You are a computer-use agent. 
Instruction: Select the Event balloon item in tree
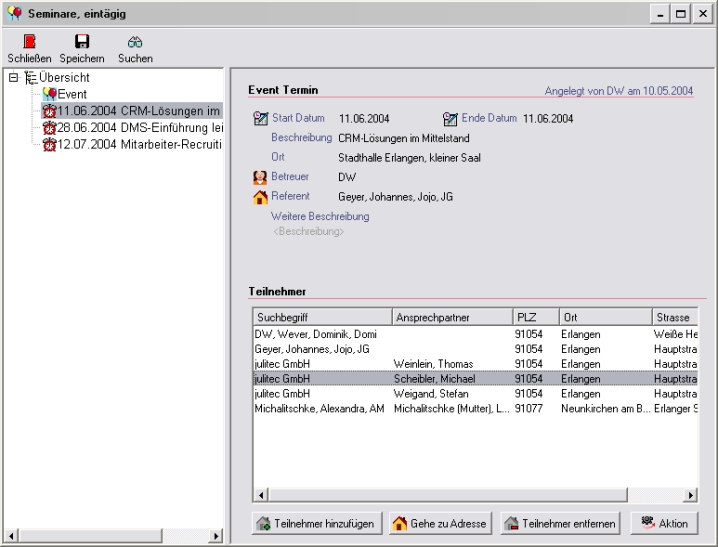pyautogui.click(x=72, y=94)
